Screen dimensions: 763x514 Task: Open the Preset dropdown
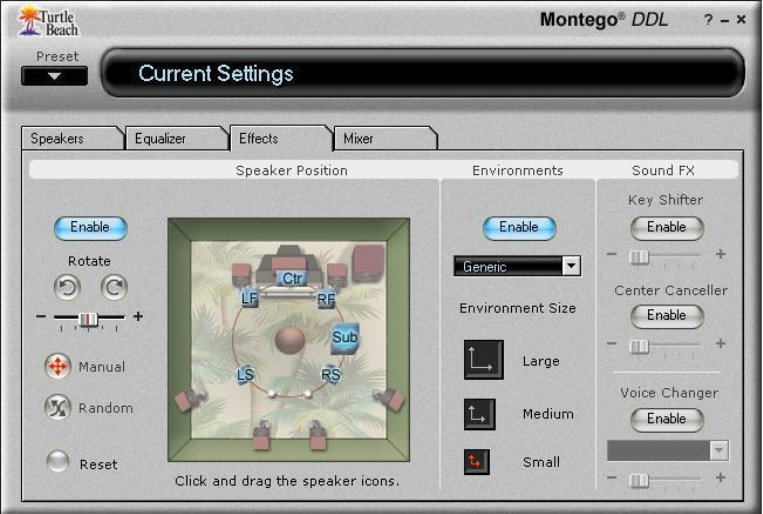click(54, 76)
